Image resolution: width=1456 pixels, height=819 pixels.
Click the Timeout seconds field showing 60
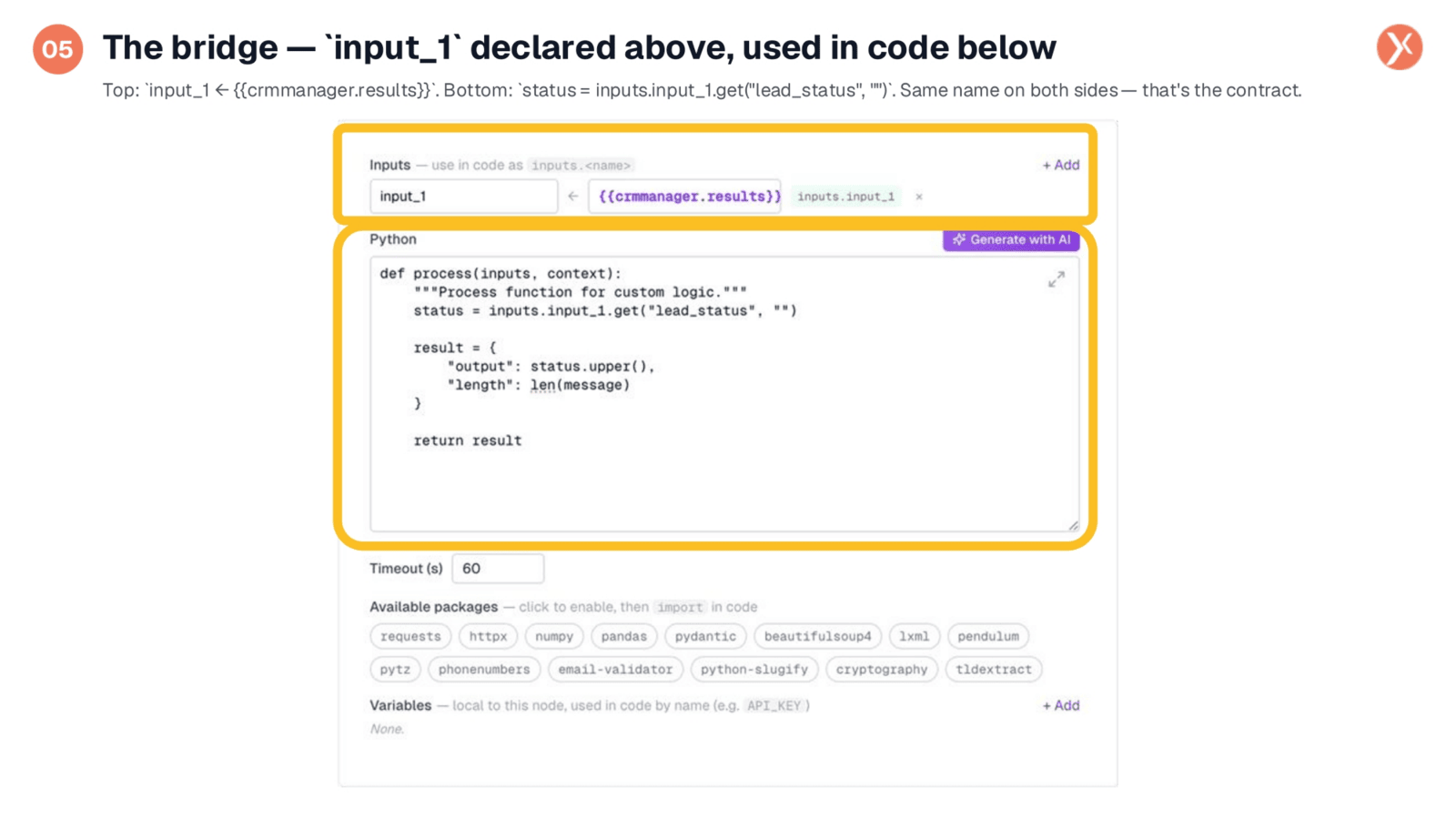click(x=498, y=569)
